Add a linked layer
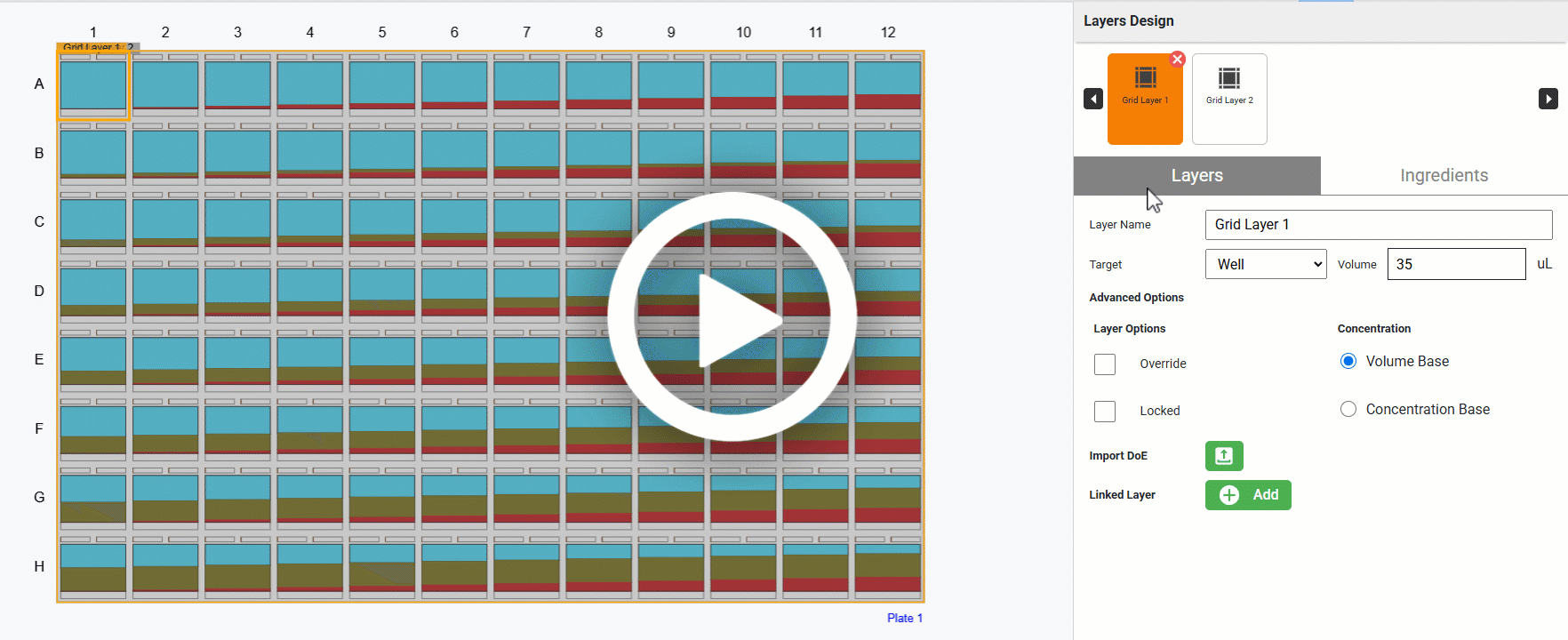Image resolution: width=1568 pixels, height=640 pixels. (1248, 495)
